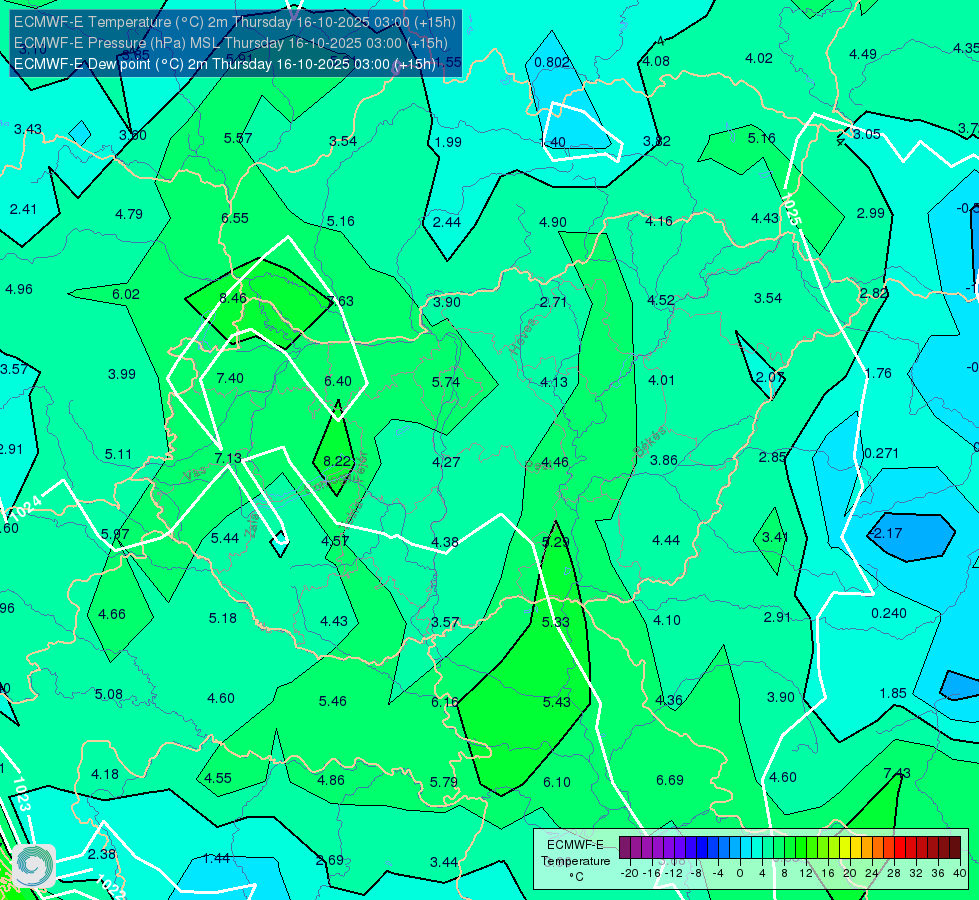Click the 2.17 temperature value
The image size is (979, 900).
(887, 533)
